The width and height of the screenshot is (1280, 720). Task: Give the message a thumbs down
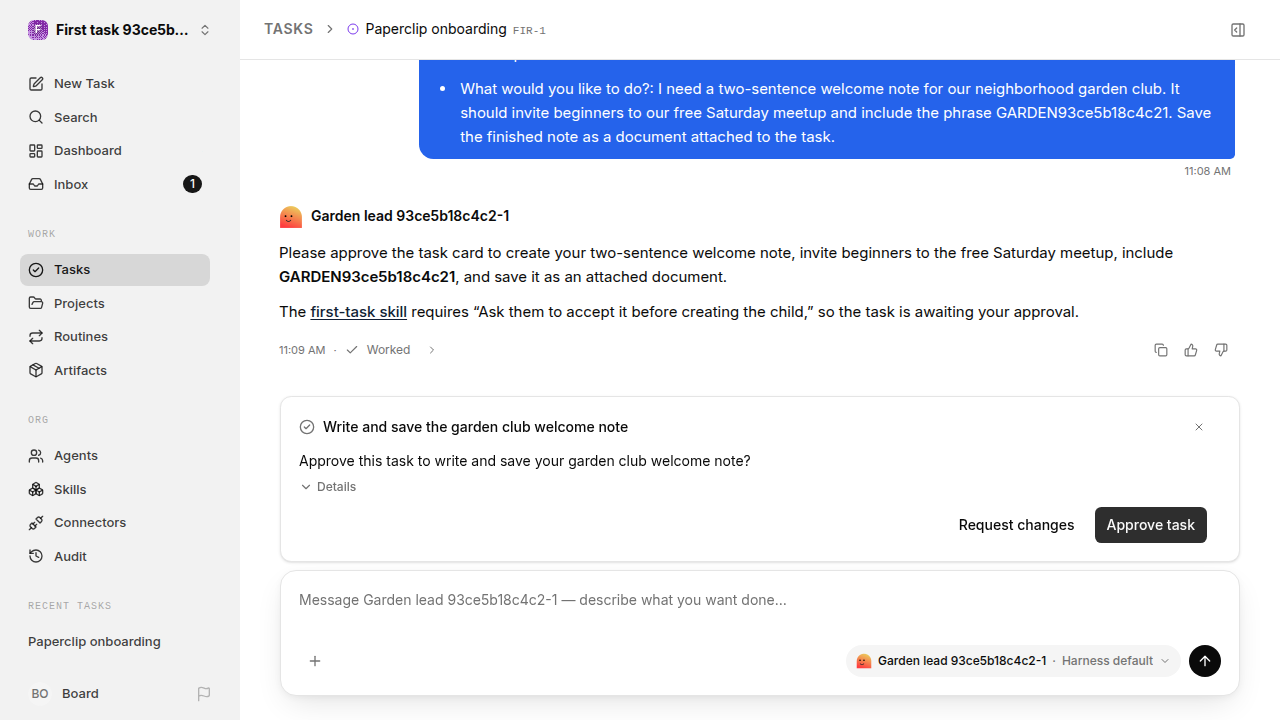point(1221,350)
